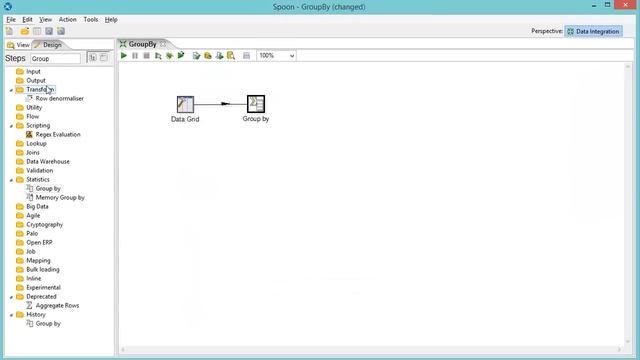
Task: Select the Data Warehouse folder
Action: [x=48, y=161]
